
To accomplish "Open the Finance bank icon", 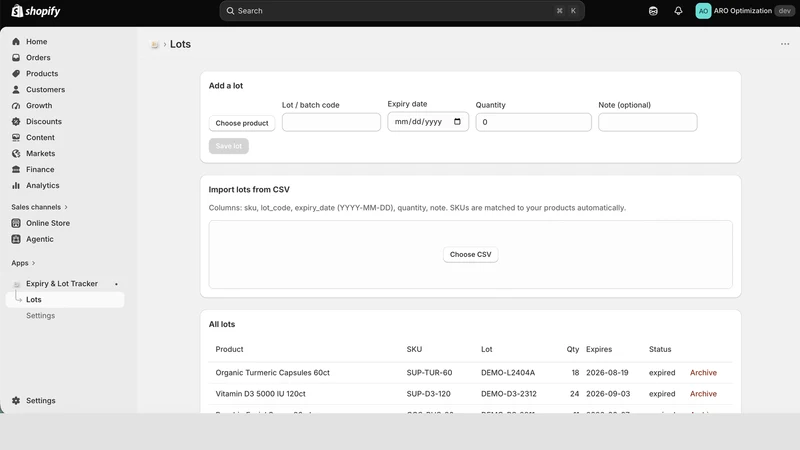I will coord(16,169).
